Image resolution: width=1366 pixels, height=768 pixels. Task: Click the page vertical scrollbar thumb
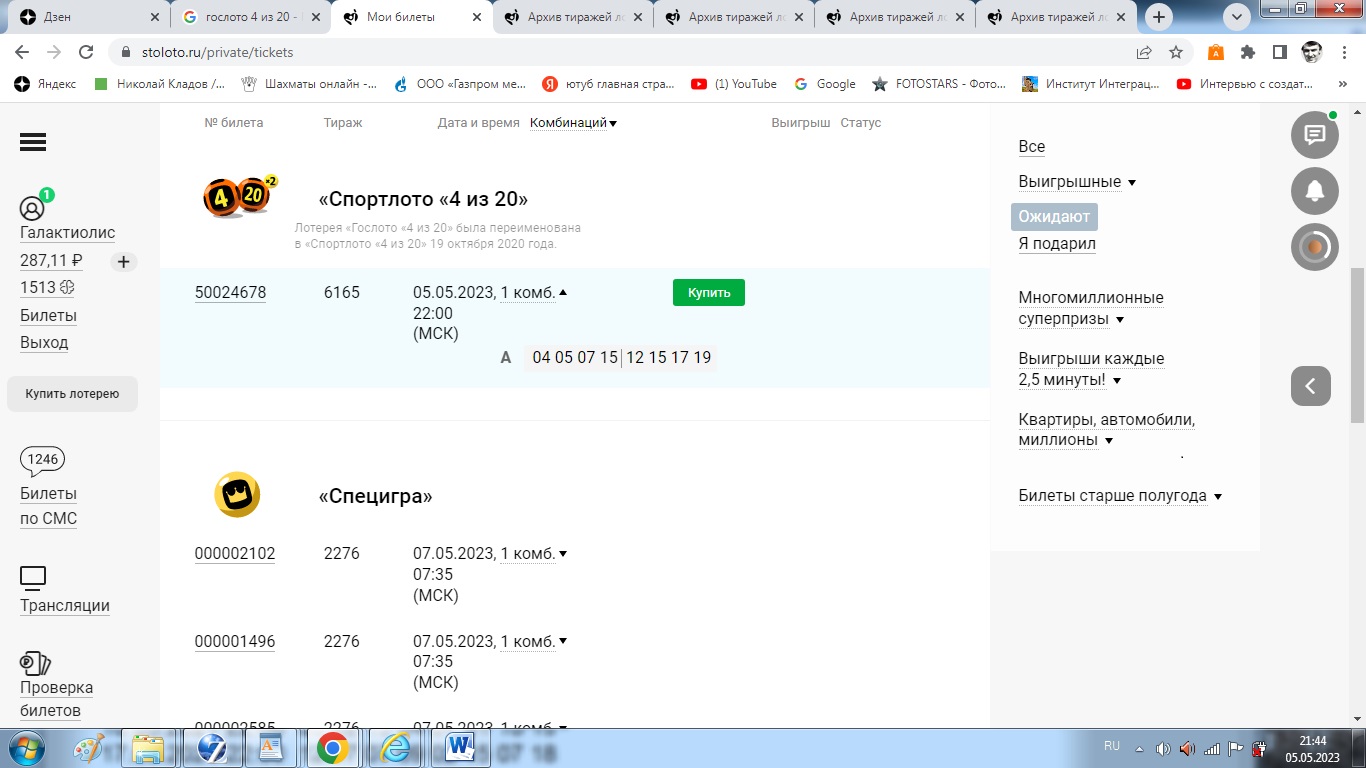coord(1357,345)
